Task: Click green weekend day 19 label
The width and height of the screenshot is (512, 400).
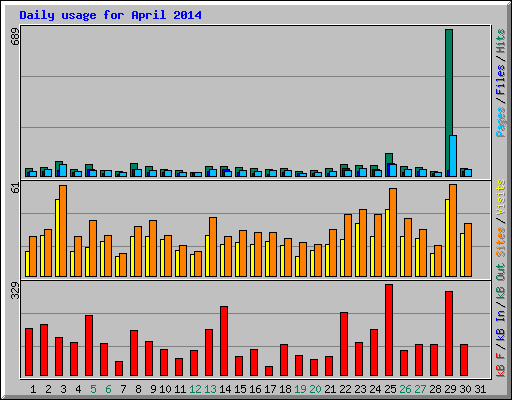Action: point(300,389)
